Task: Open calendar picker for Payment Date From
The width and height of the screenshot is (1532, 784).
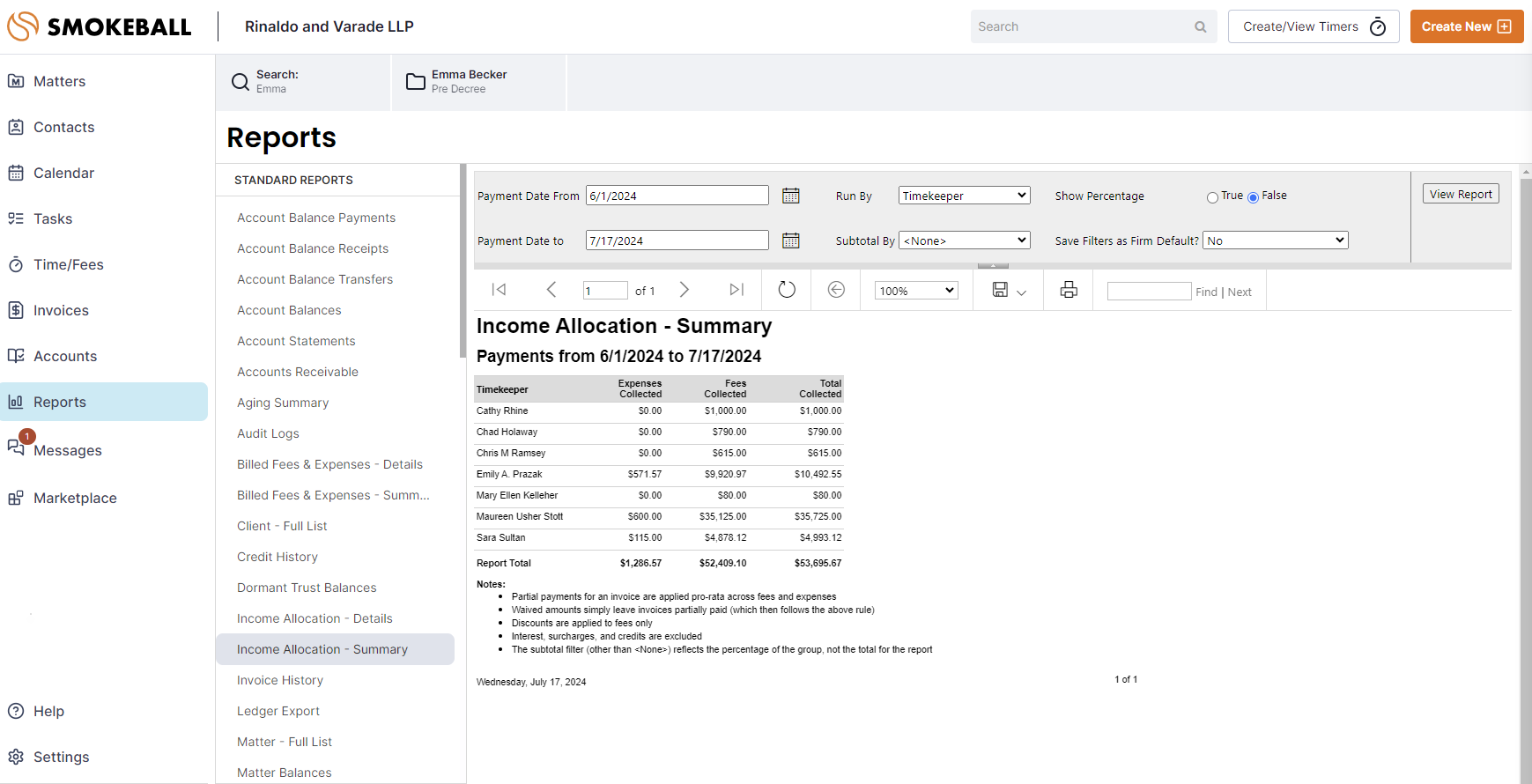Action: (x=791, y=196)
